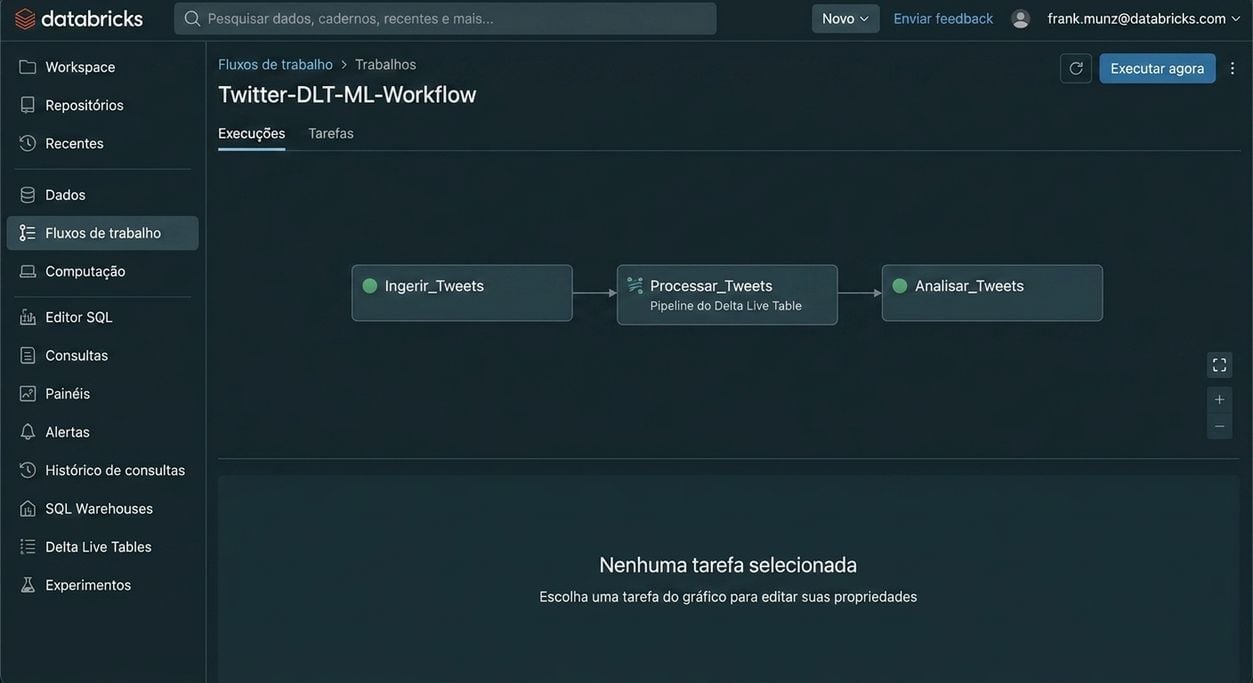Select Computação in the sidebar

click(x=102, y=271)
